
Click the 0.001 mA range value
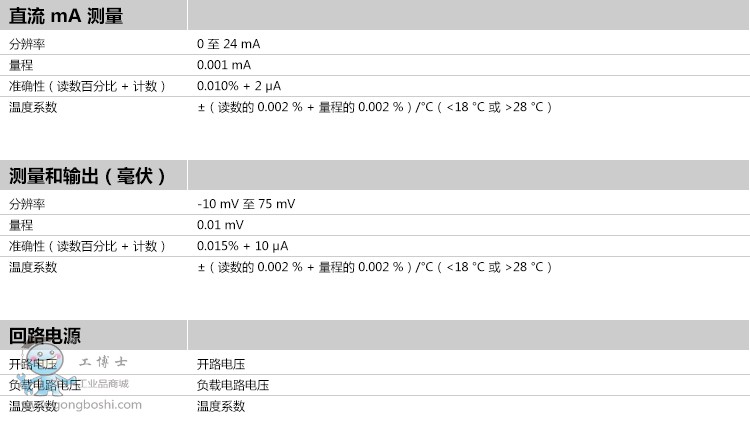coord(223,65)
